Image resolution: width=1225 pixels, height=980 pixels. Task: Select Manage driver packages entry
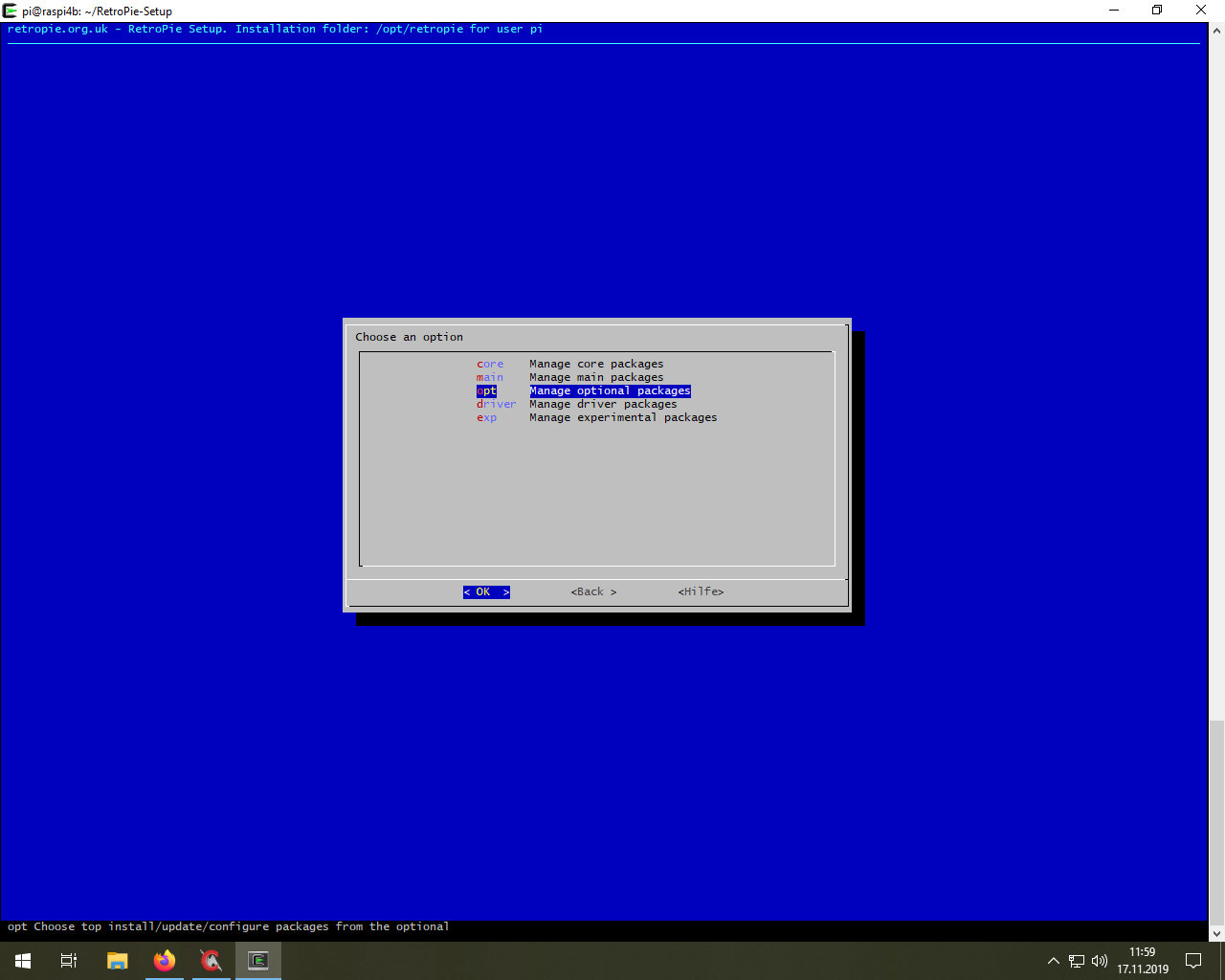point(577,404)
